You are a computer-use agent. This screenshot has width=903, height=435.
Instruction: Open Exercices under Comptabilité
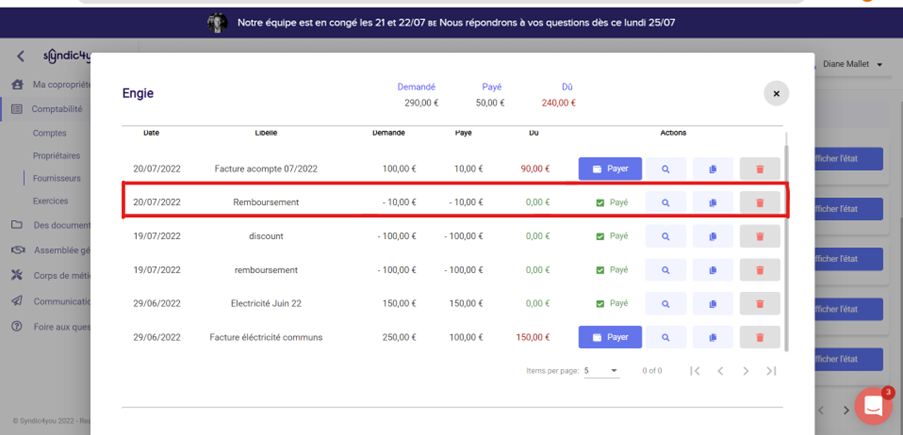click(x=50, y=201)
